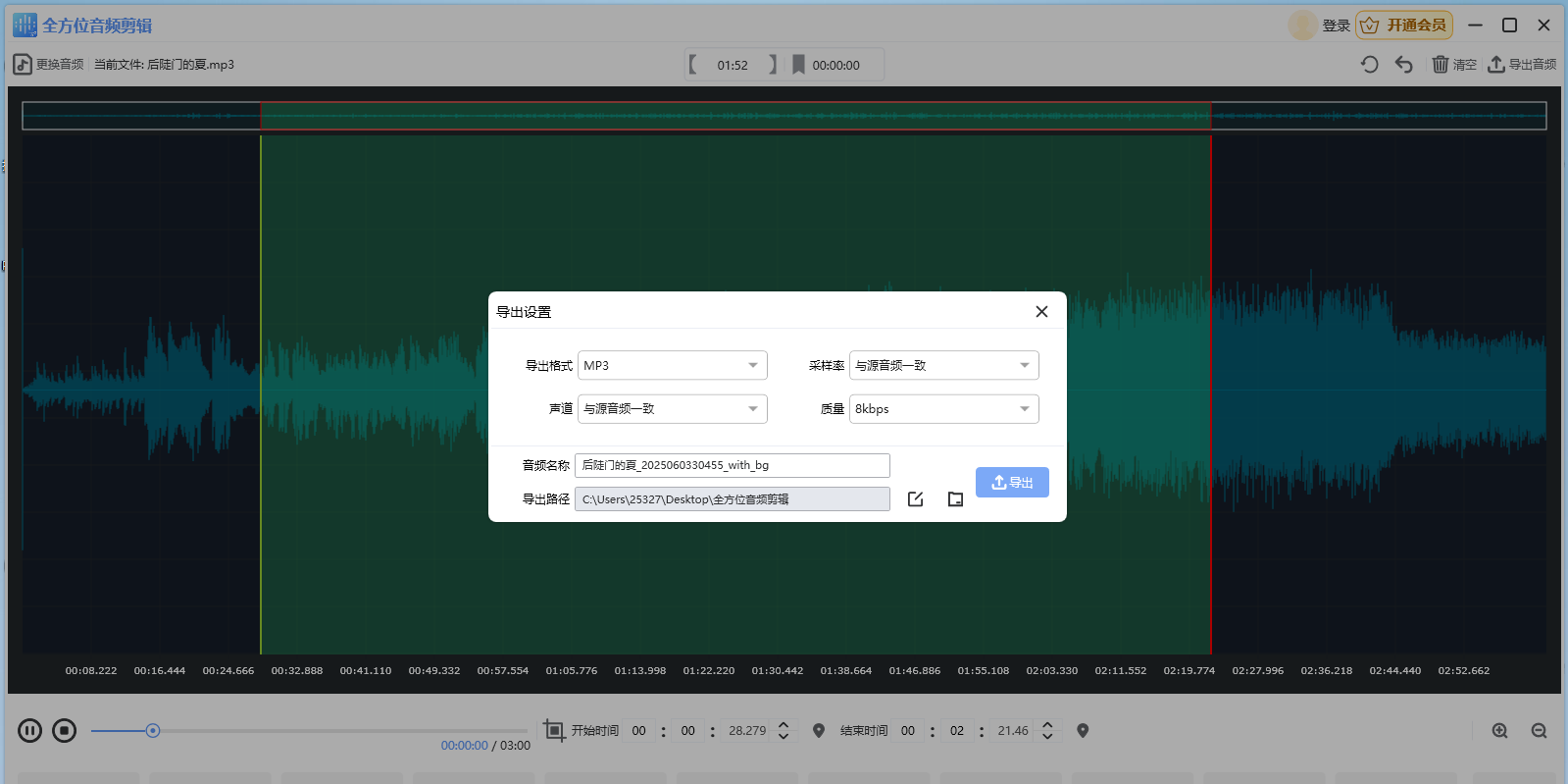Image resolution: width=1568 pixels, height=784 pixels.
Task: Open the 8kbps quality dropdown
Action: point(943,409)
